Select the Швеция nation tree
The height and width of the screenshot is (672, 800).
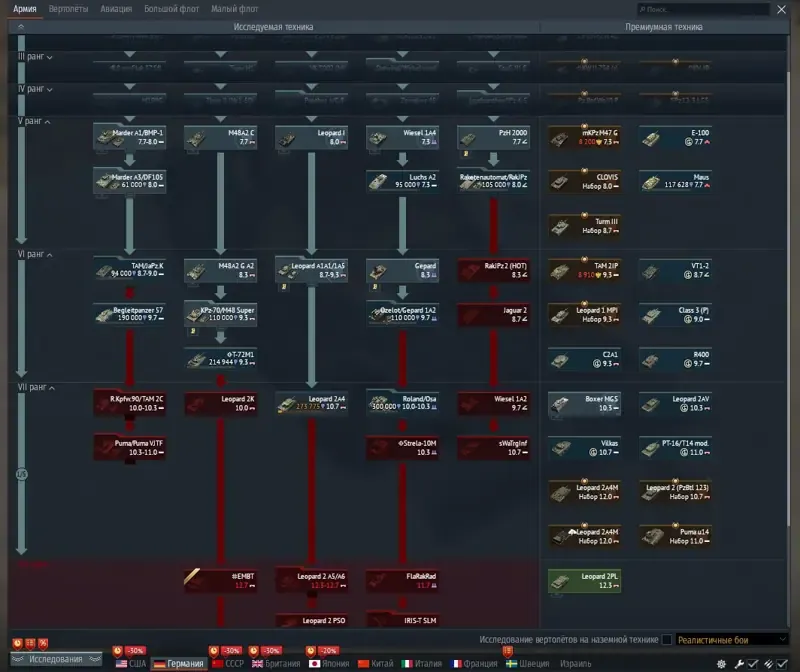(528, 664)
